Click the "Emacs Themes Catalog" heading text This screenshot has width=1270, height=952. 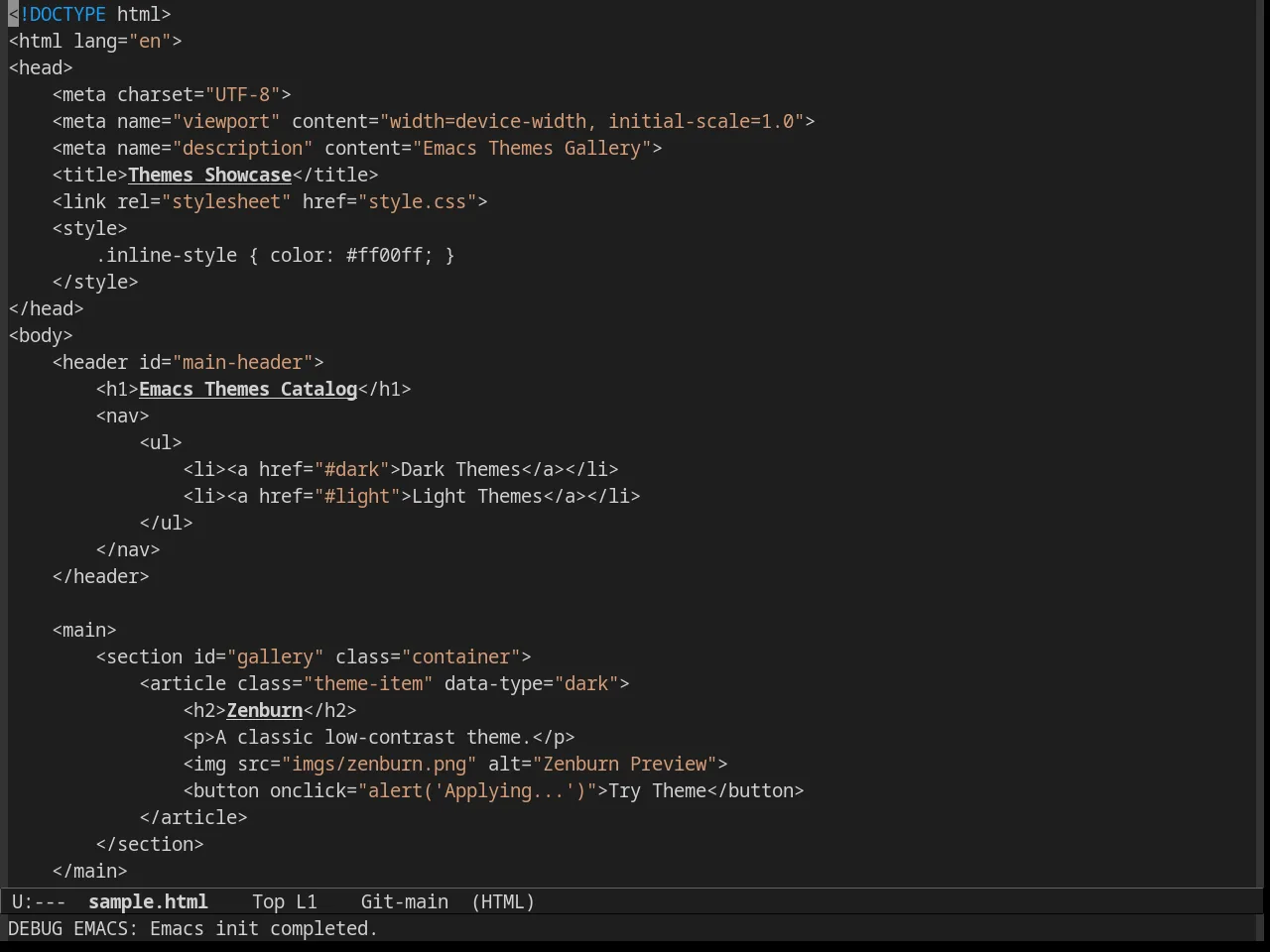coord(248,389)
